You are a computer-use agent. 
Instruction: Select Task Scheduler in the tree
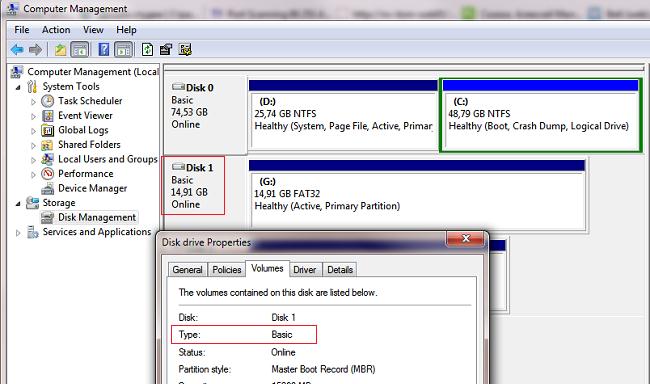pos(90,101)
